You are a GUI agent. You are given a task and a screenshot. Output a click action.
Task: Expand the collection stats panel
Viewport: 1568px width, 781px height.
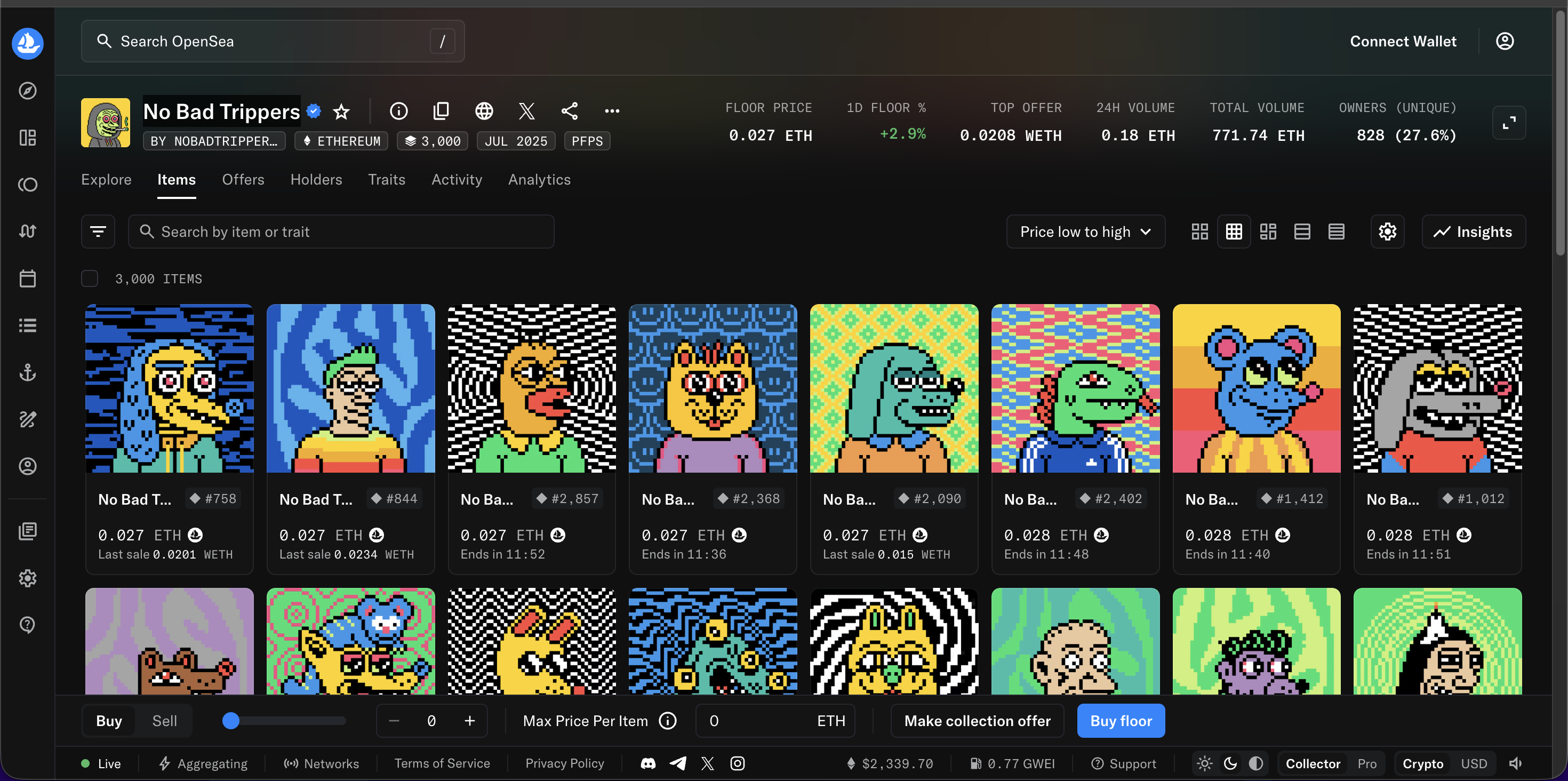1509,124
